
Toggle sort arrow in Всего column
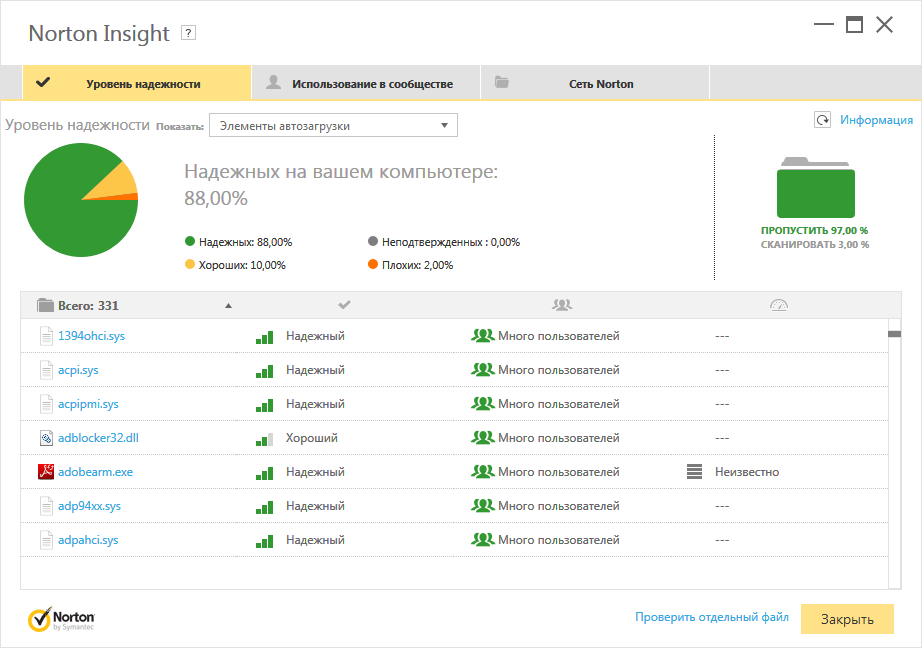point(228,305)
